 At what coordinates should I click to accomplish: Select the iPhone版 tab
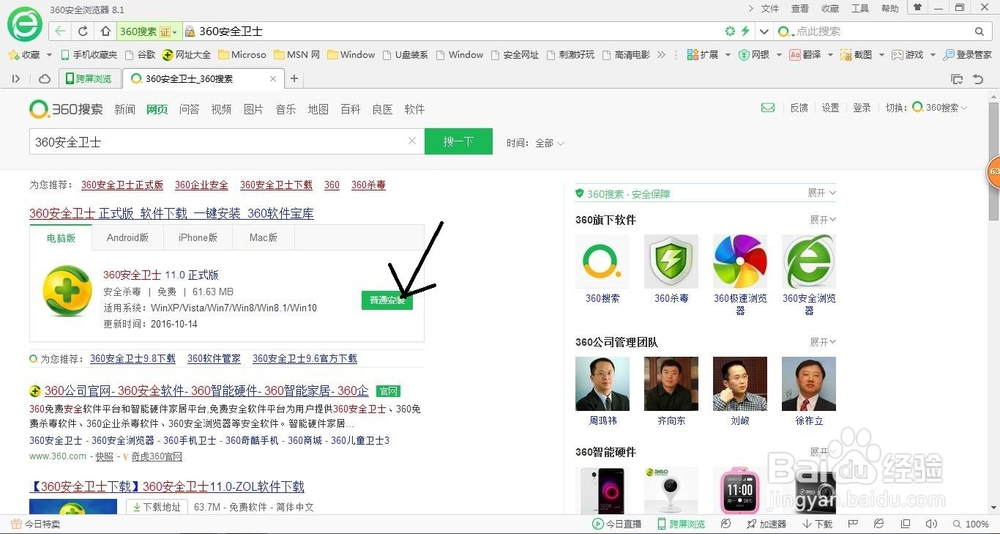tap(198, 237)
